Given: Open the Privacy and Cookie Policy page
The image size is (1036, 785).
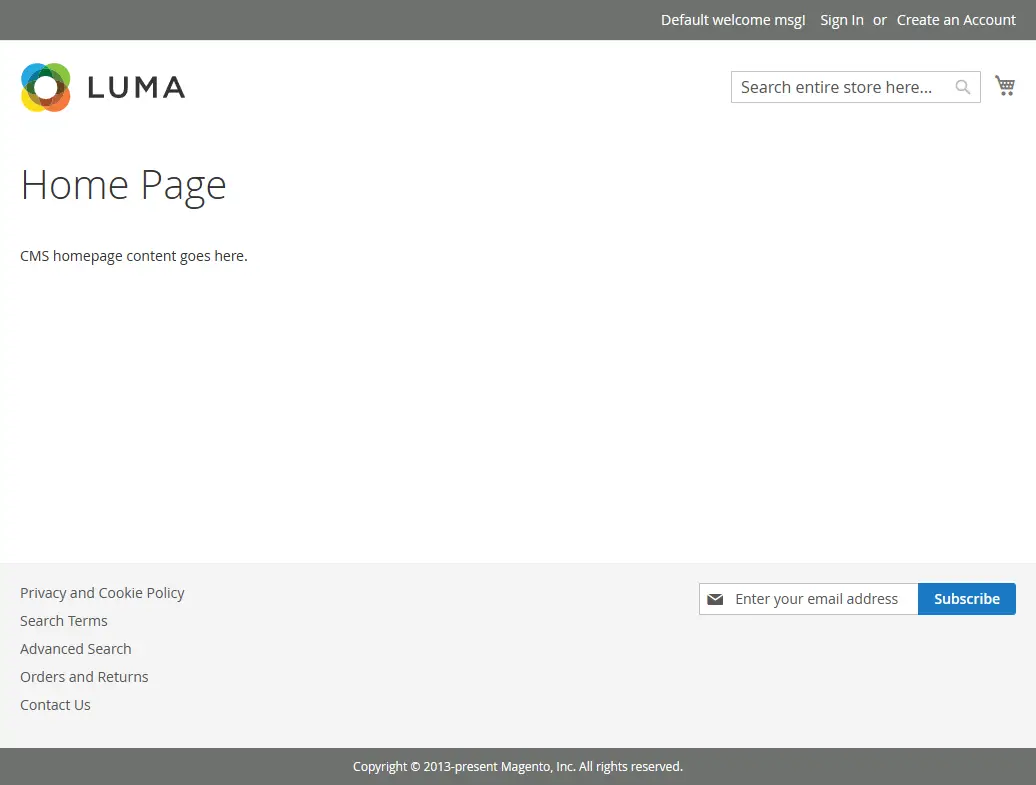Looking at the screenshot, I should (102, 592).
